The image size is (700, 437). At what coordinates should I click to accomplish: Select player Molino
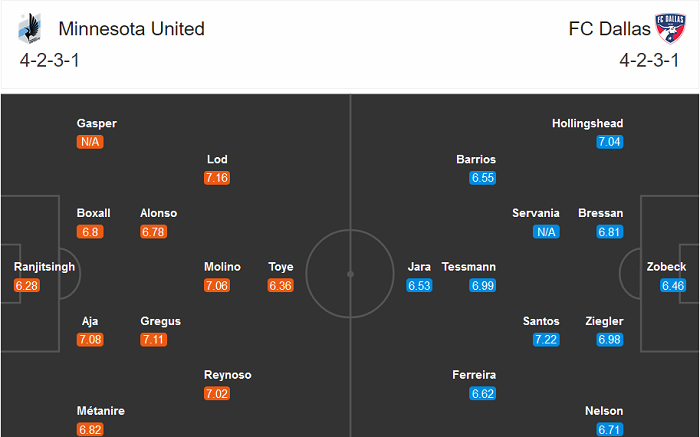coord(222,267)
